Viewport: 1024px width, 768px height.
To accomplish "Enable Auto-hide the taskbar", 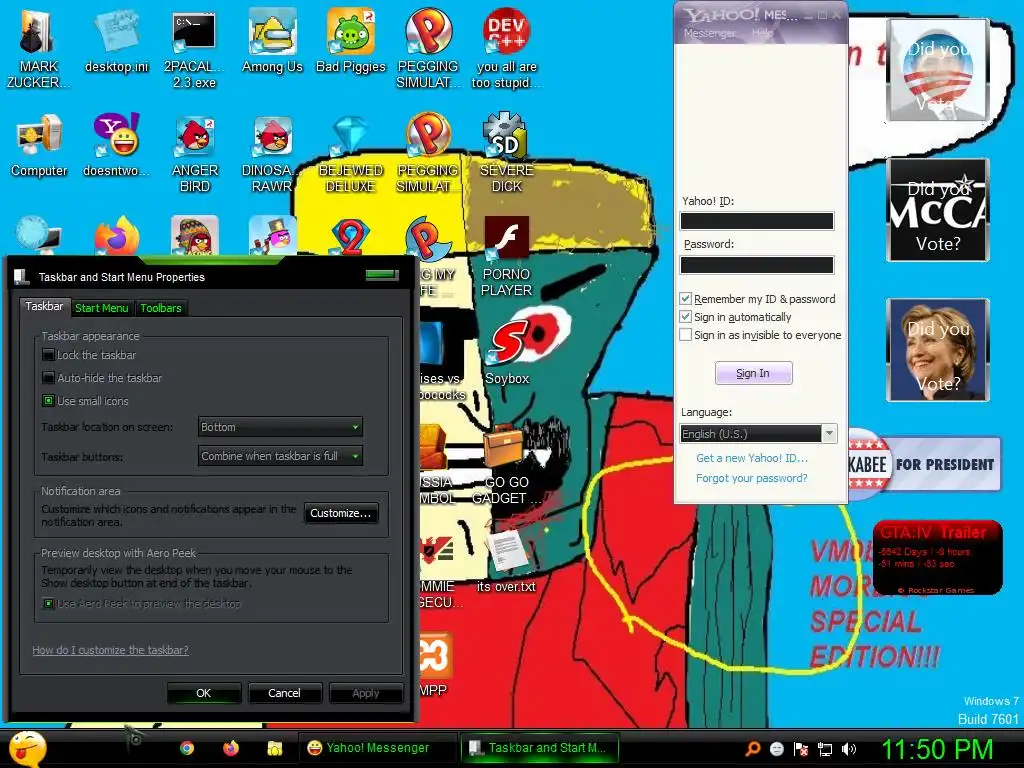I will pos(48,378).
